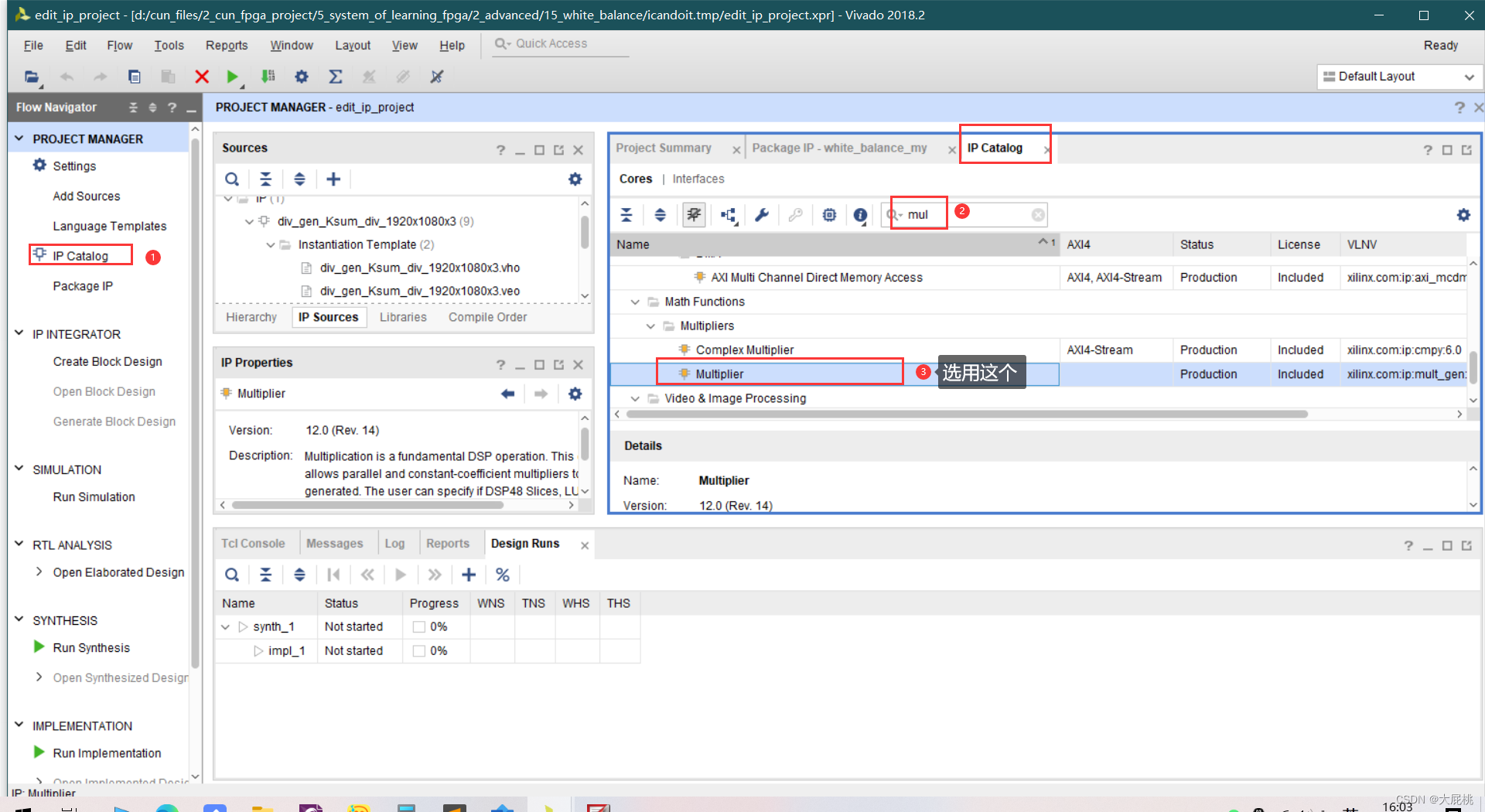Click the IP Catalog horizontal scrollbar
This screenshot has width=1485, height=812.
click(967, 415)
